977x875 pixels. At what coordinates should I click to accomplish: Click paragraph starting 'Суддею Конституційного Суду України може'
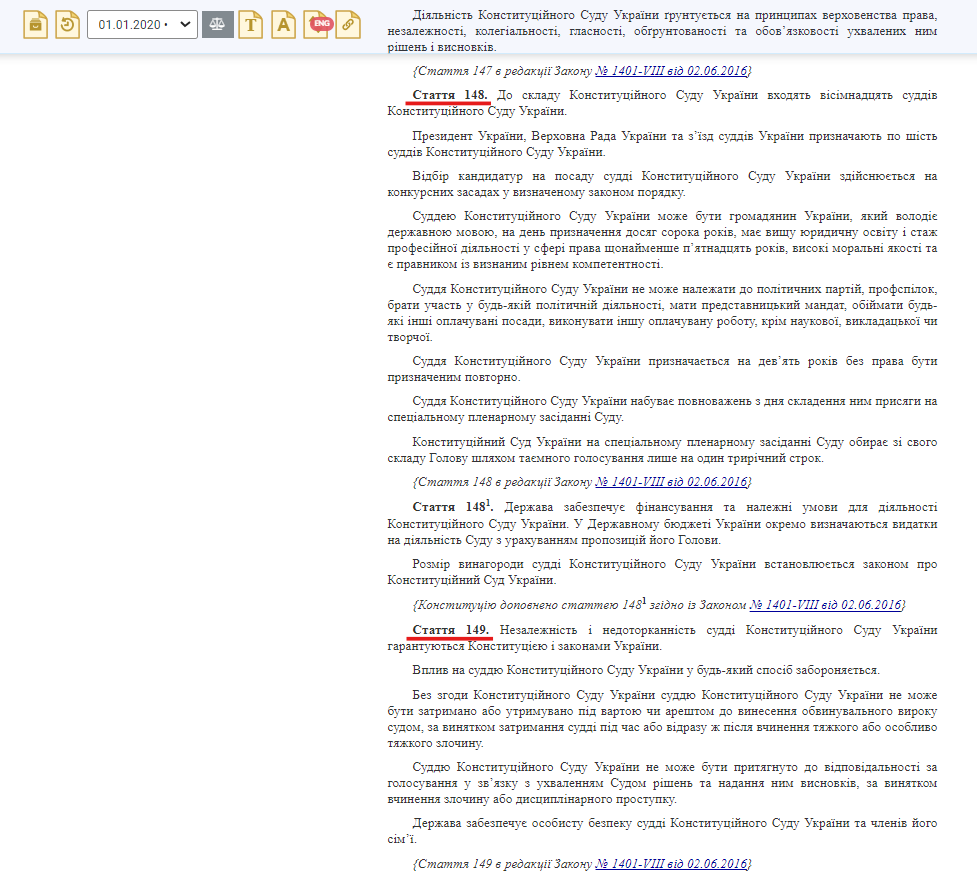[662, 241]
